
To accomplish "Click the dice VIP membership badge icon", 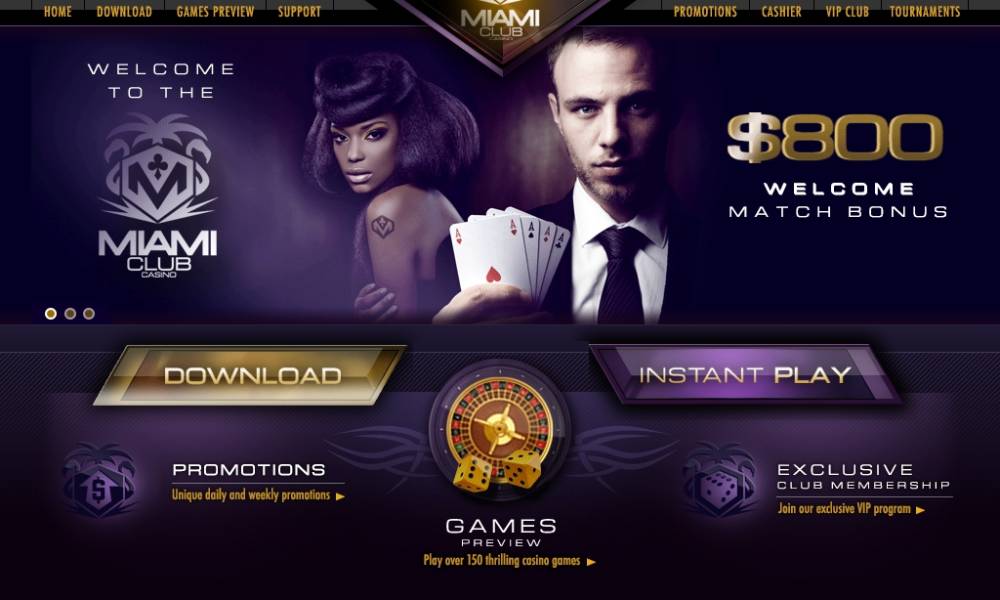I will tap(719, 480).
